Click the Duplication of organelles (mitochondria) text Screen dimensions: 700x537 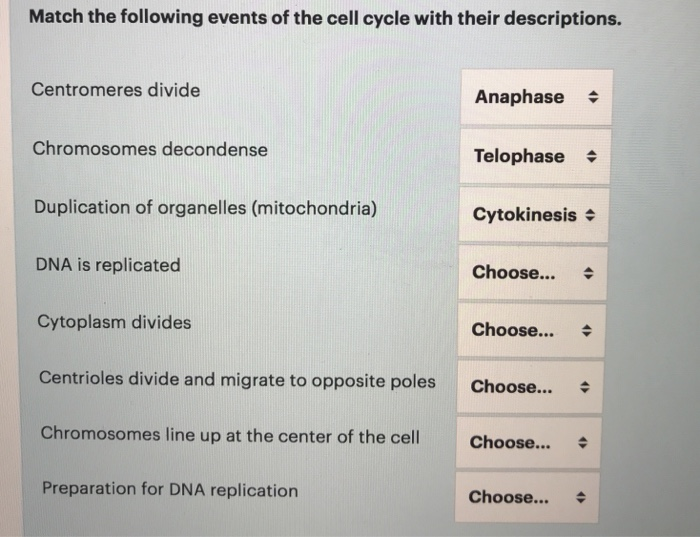tap(205, 208)
